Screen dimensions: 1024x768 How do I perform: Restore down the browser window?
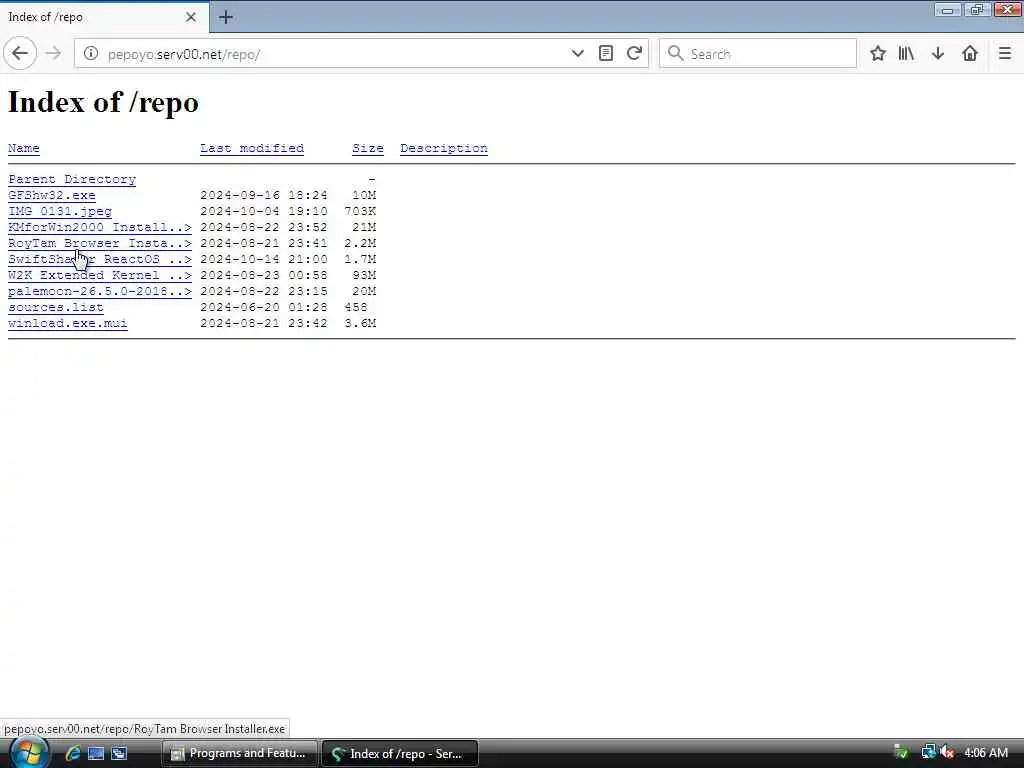click(x=977, y=10)
